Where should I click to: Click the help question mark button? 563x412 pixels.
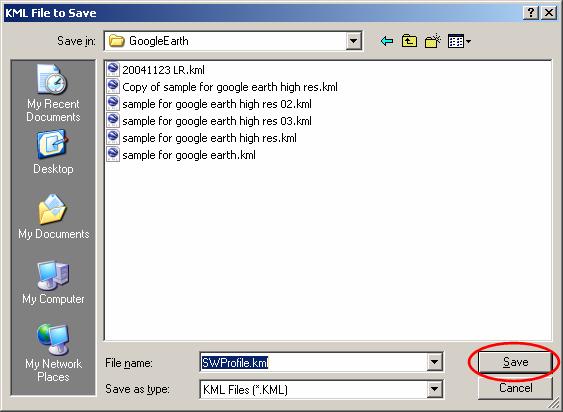(531, 13)
